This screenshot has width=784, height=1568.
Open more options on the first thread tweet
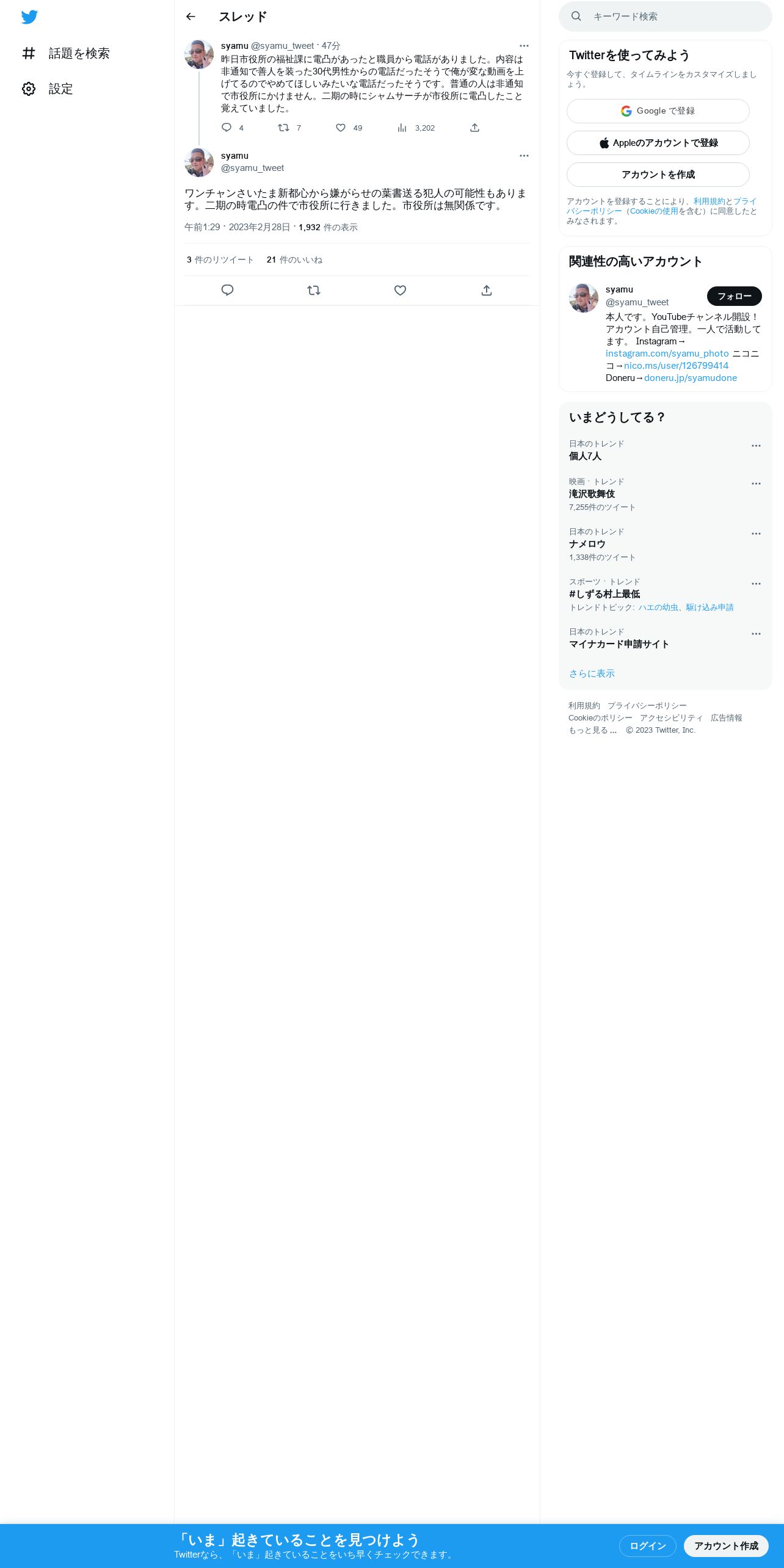tap(524, 46)
